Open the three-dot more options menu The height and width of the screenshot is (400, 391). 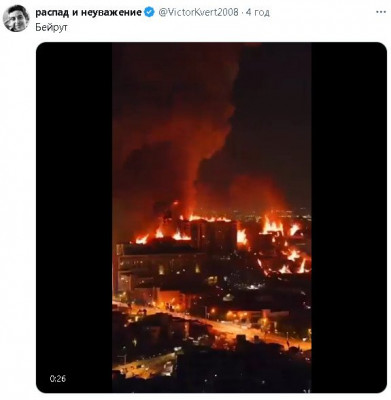381,12
